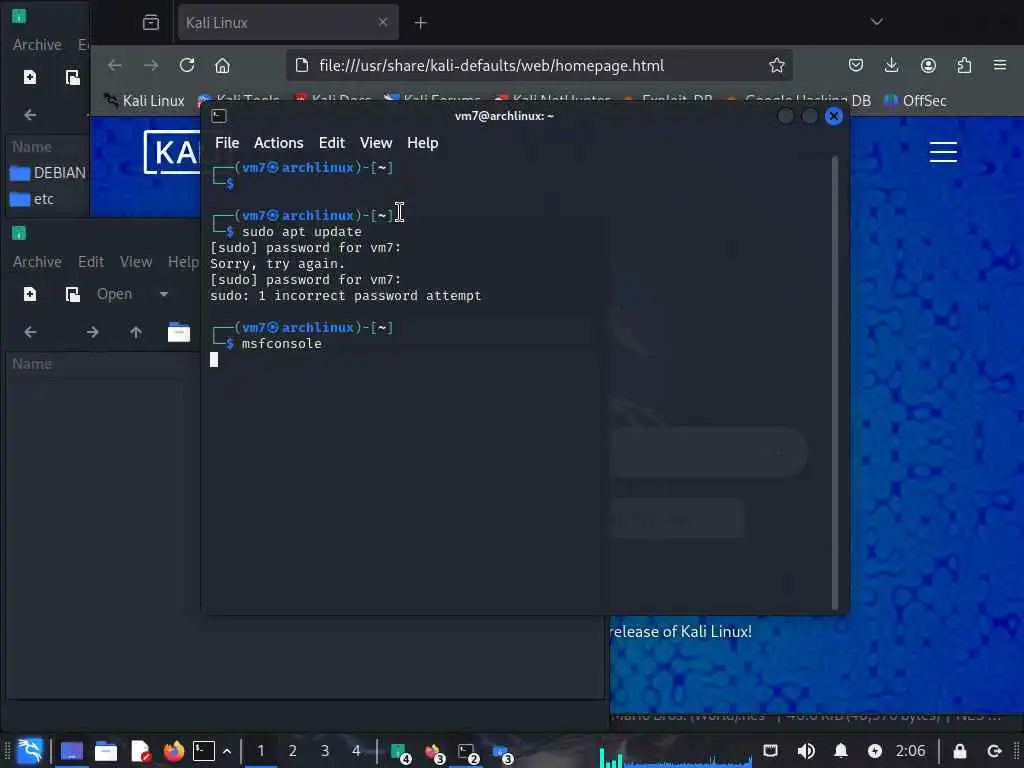Select the Kali Linux browser tab
This screenshot has width=1024, height=768.
(x=287, y=23)
